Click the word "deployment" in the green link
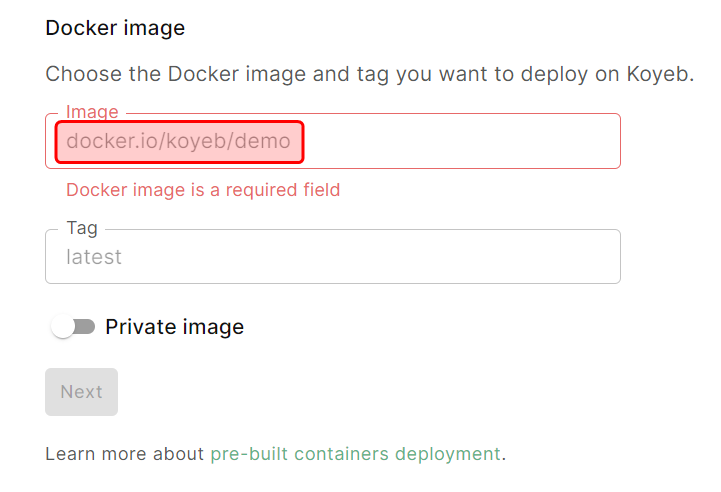Viewport: 721px width, 492px height. point(447,454)
